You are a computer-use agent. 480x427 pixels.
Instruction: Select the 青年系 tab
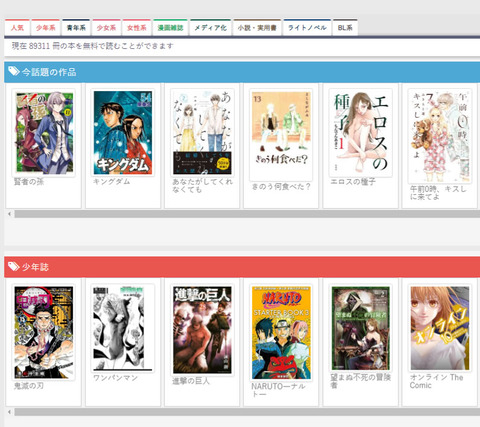(76, 28)
